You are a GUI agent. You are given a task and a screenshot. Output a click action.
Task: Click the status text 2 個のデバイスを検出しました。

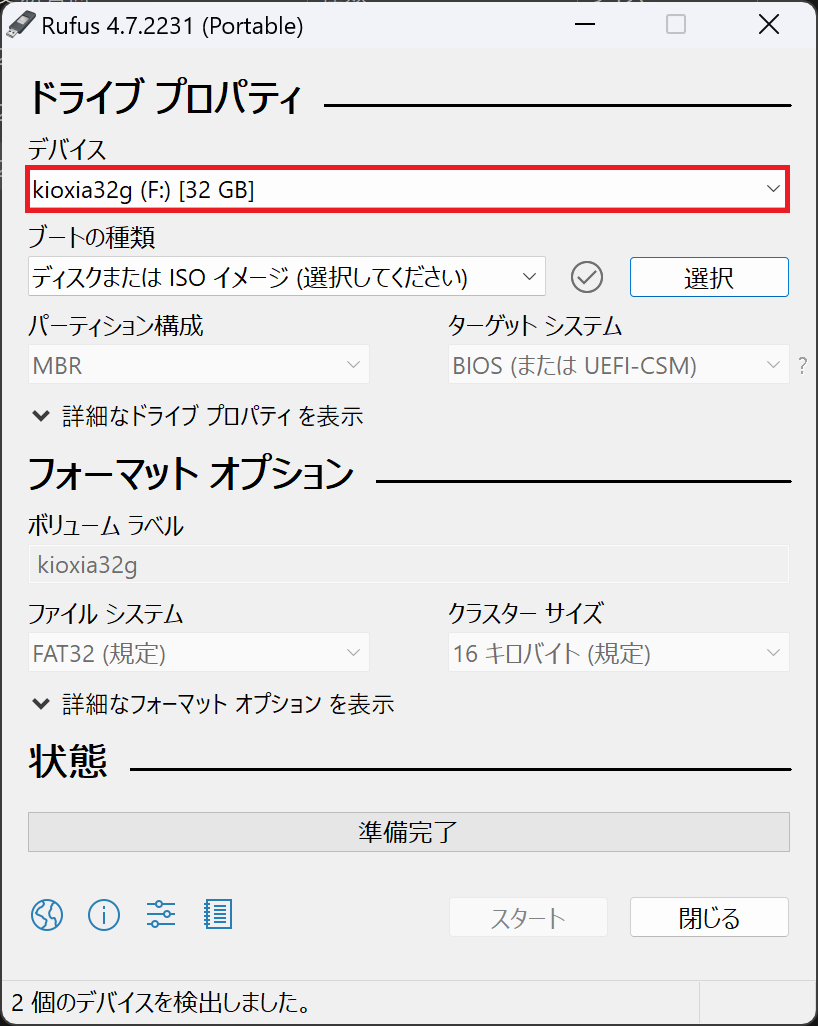tap(162, 1002)
